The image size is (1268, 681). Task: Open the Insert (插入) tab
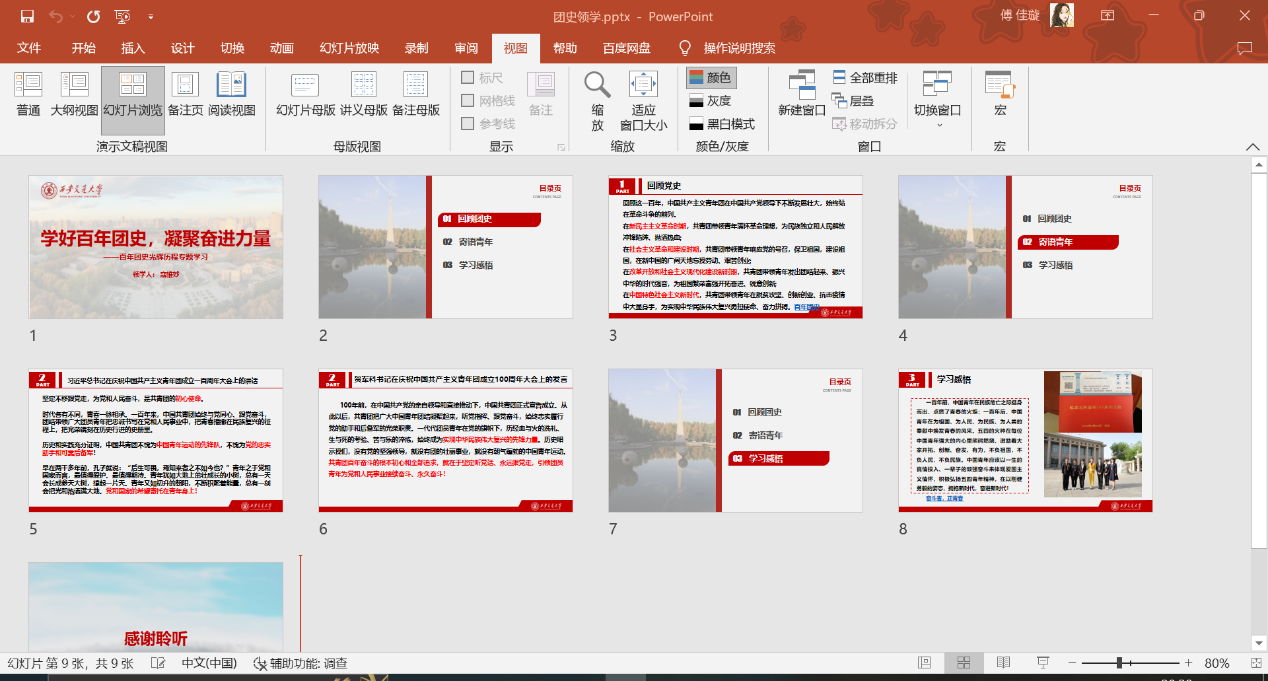tap(133, 48)
